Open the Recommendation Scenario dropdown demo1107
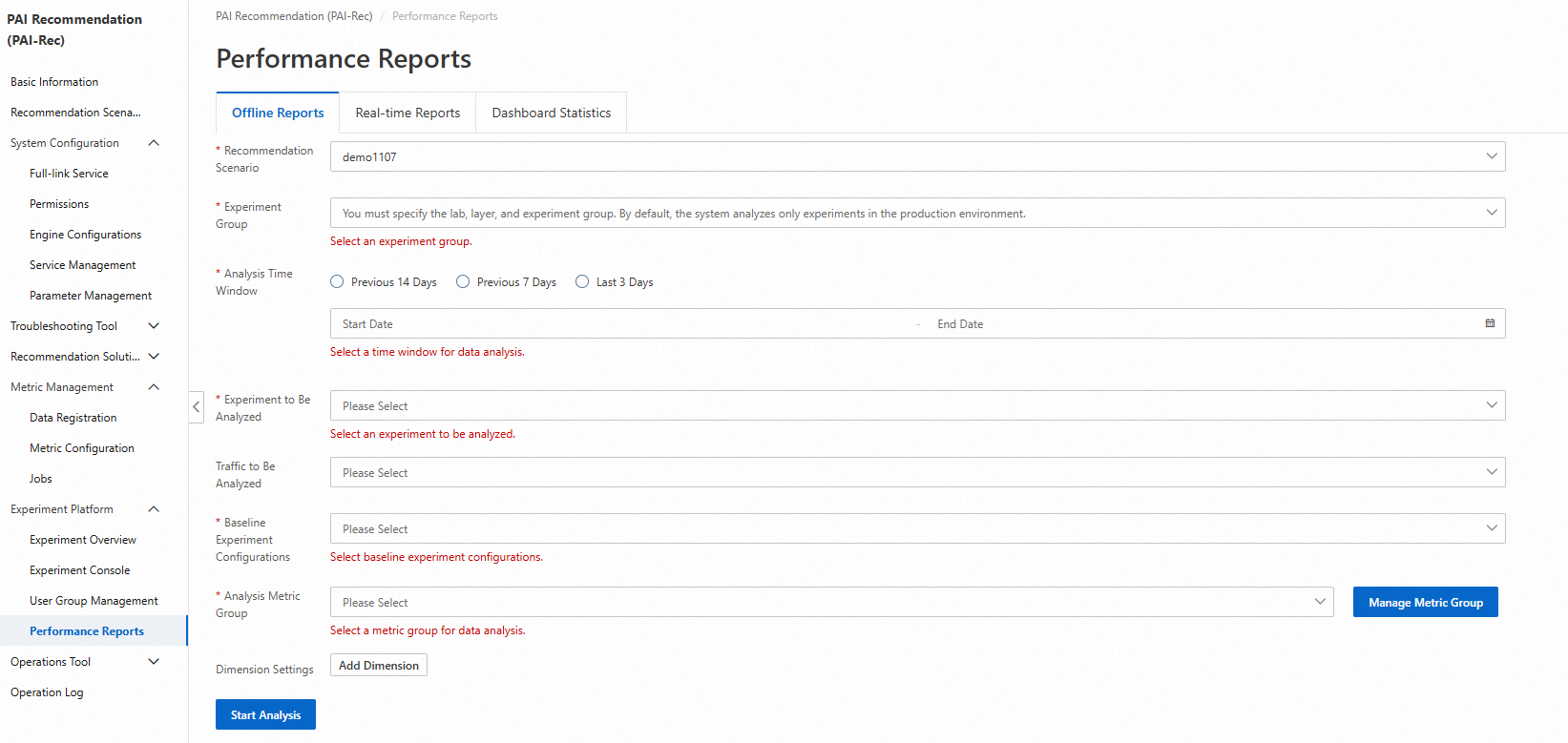Image resolution: width=1568 pixels, height=743 pixels. (917, 156)
